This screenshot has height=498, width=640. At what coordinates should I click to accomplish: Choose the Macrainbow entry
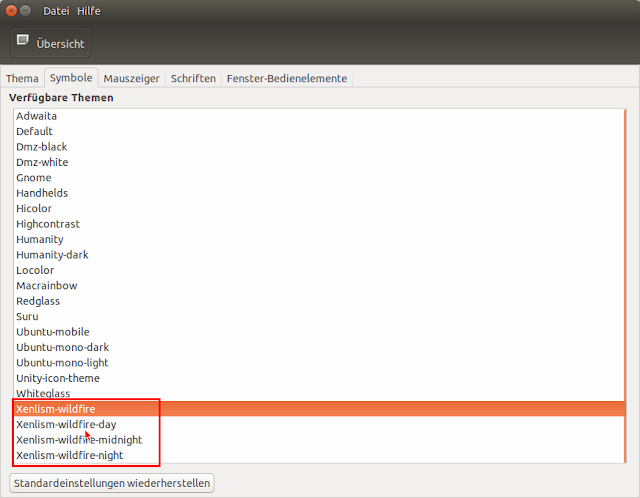pos(319,286)
